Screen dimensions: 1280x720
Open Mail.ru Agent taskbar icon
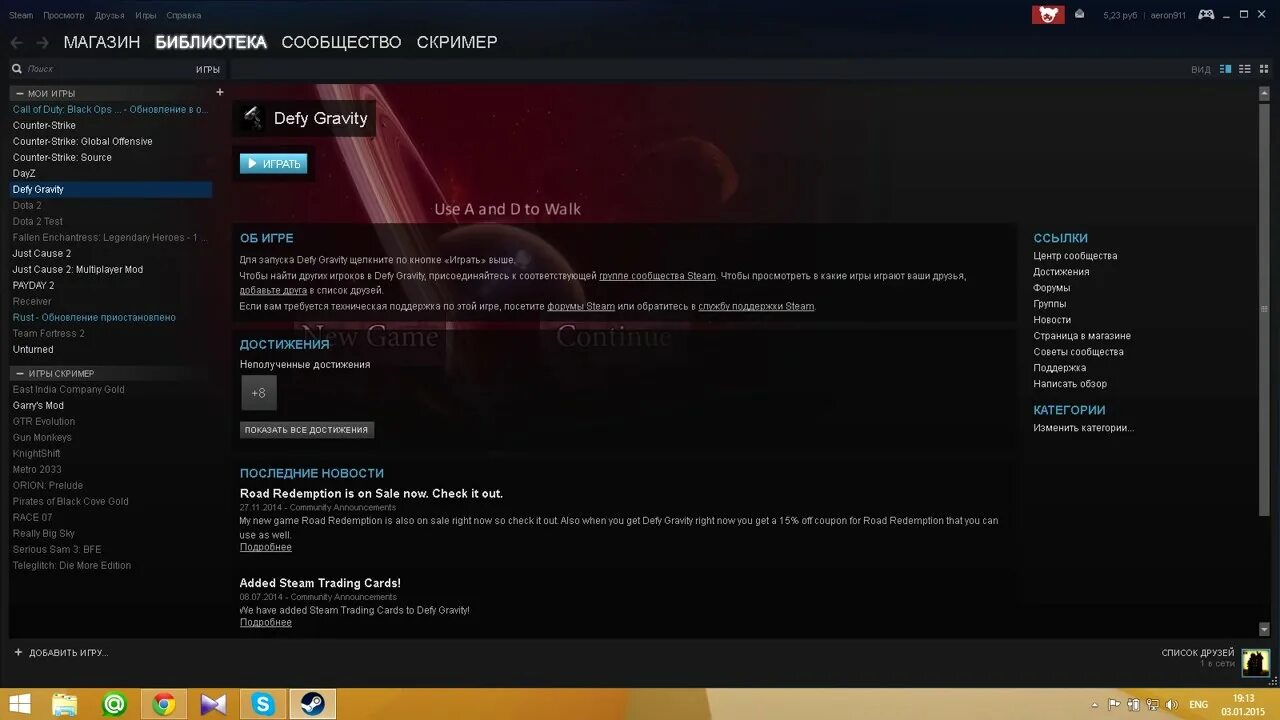coord(115,704)
